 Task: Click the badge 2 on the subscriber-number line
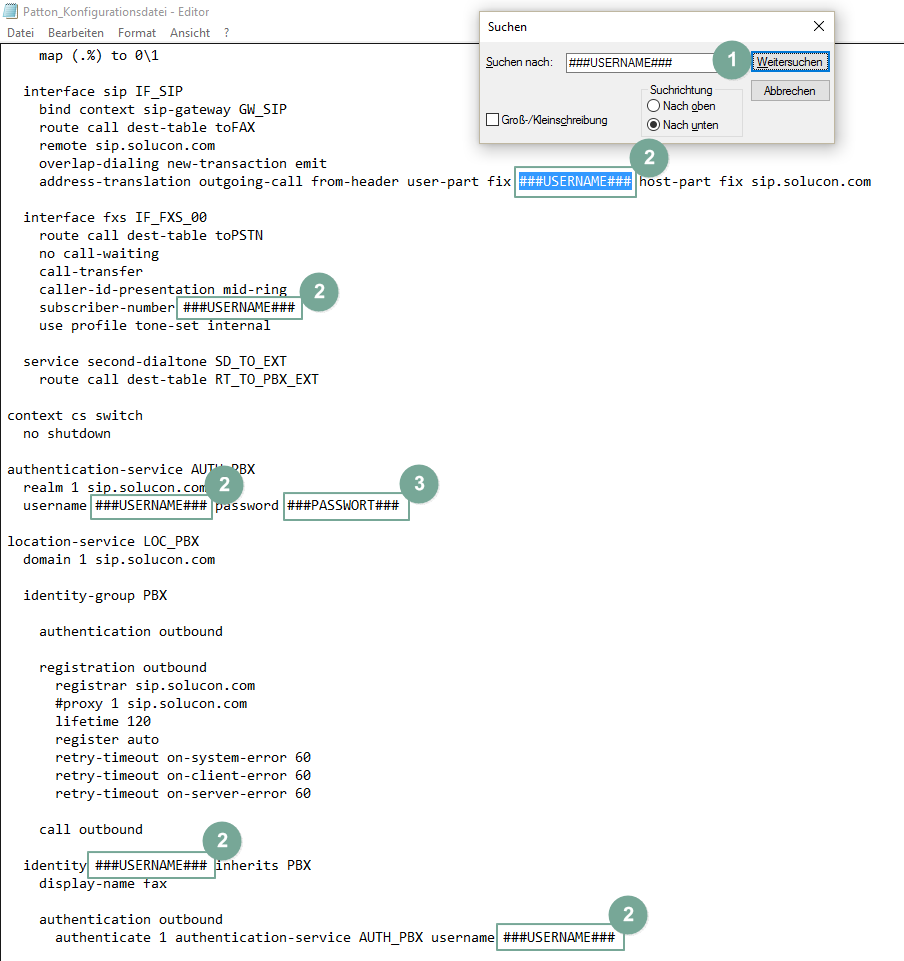point(319,292)
